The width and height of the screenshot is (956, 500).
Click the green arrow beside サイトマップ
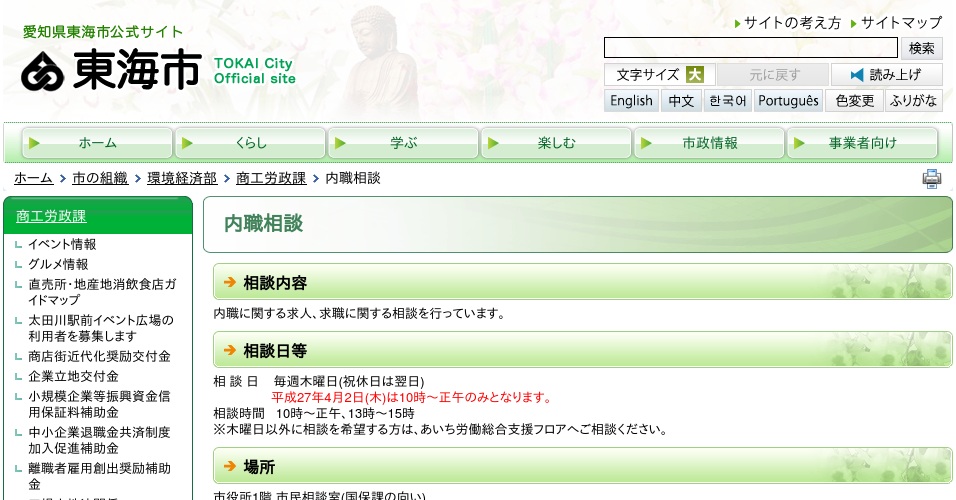[x=853, y=23]
